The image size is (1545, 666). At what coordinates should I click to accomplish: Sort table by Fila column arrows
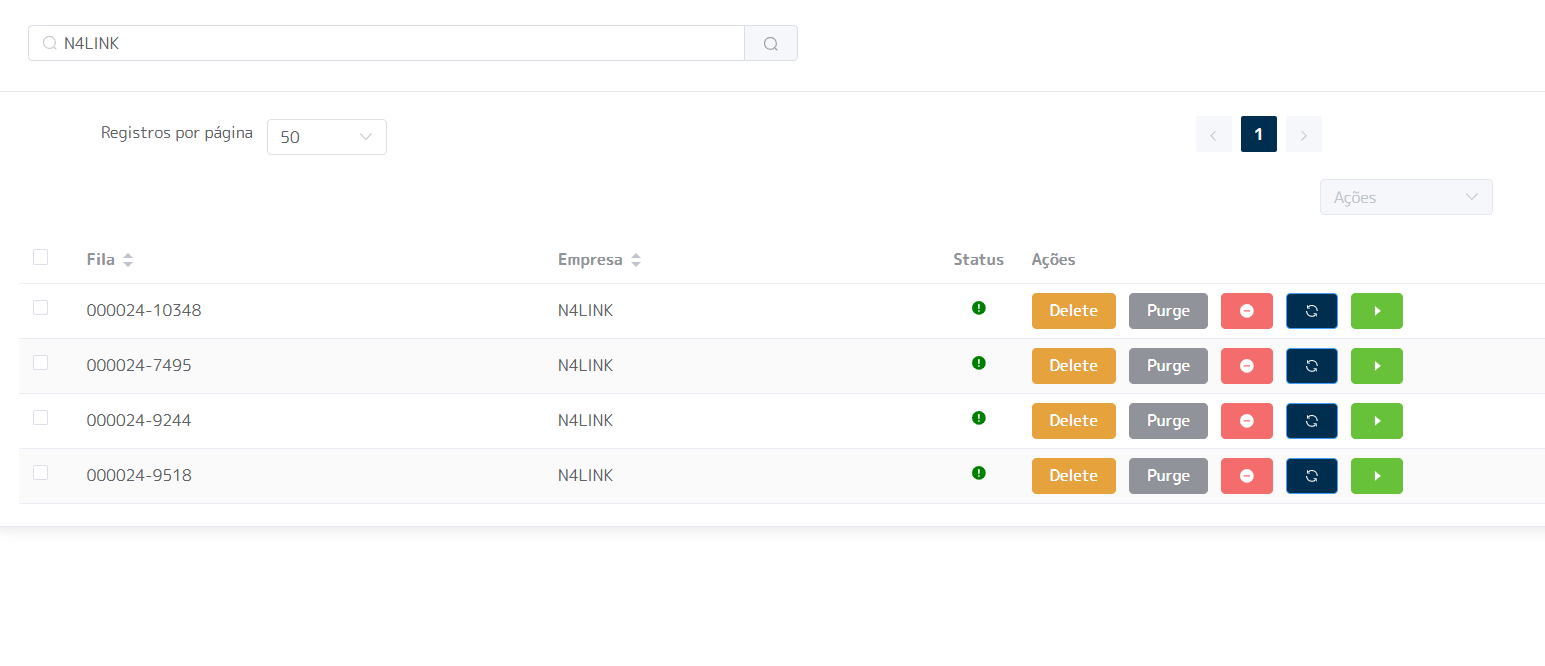128,260
